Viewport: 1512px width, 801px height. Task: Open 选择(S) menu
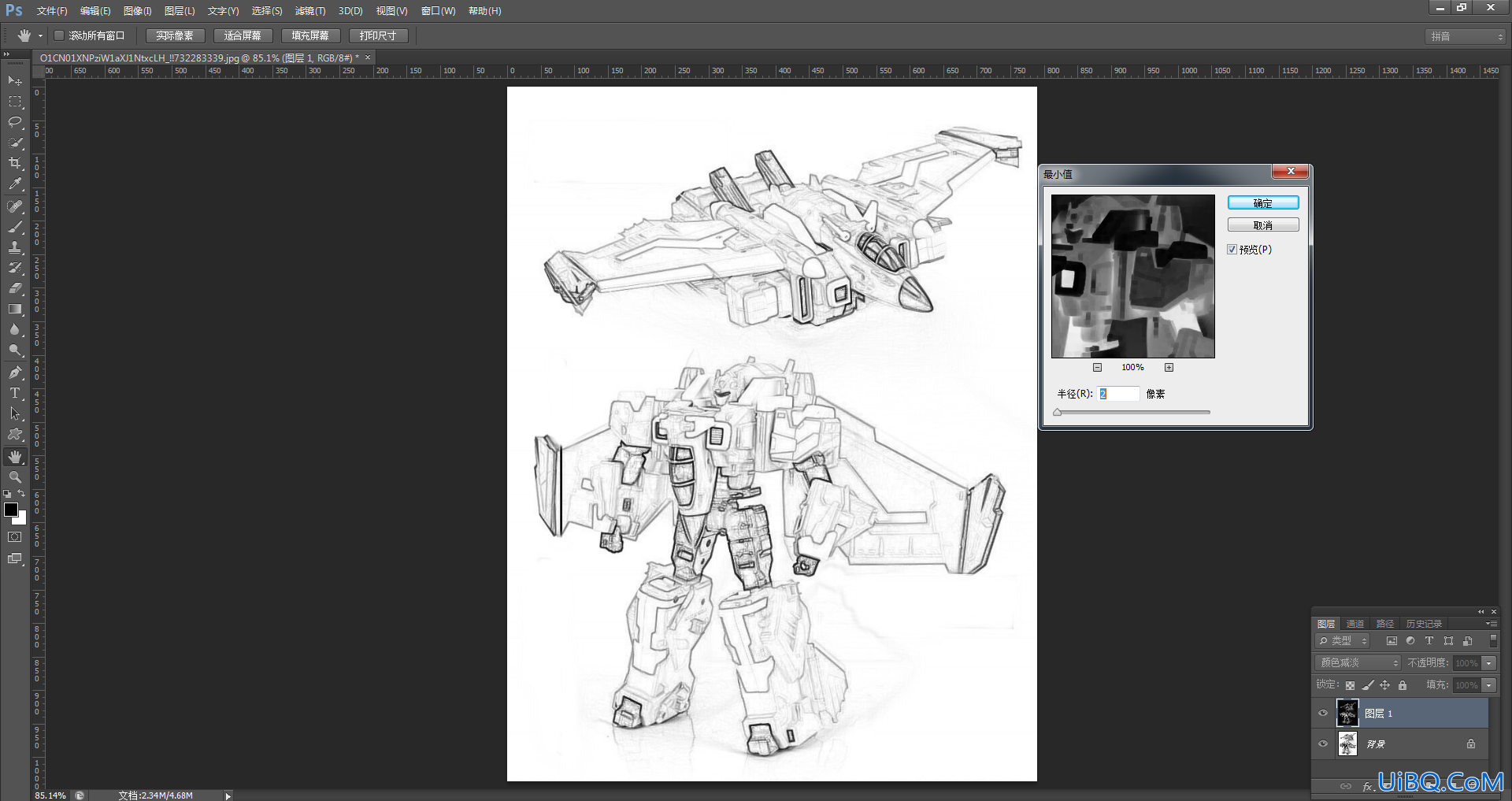coord(267,11)
